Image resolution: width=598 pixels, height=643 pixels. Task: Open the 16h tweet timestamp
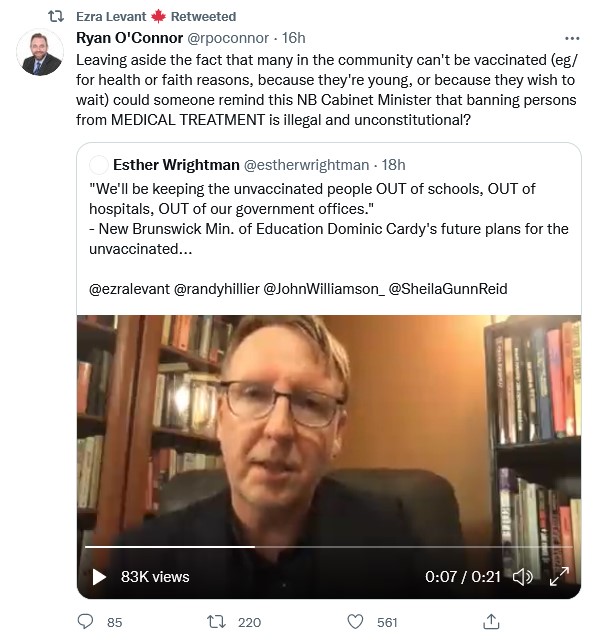[x=294, y=38]
